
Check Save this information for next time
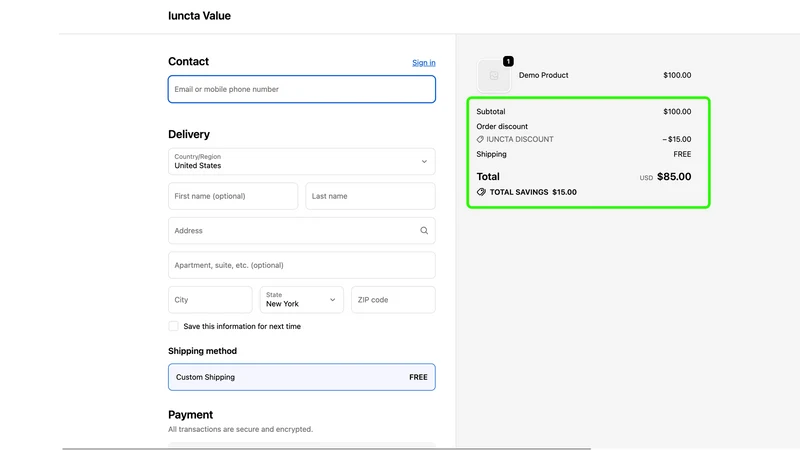click(x=173, y=326)
